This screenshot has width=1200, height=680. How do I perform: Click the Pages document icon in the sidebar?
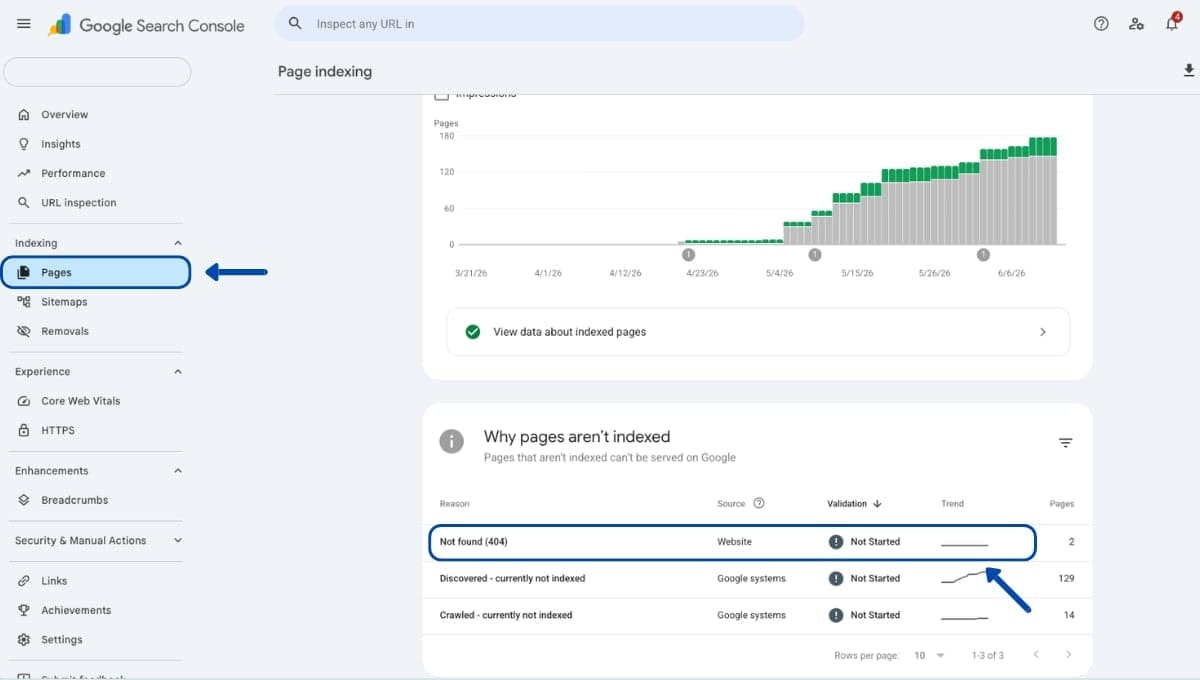click(x=24, y=272)
